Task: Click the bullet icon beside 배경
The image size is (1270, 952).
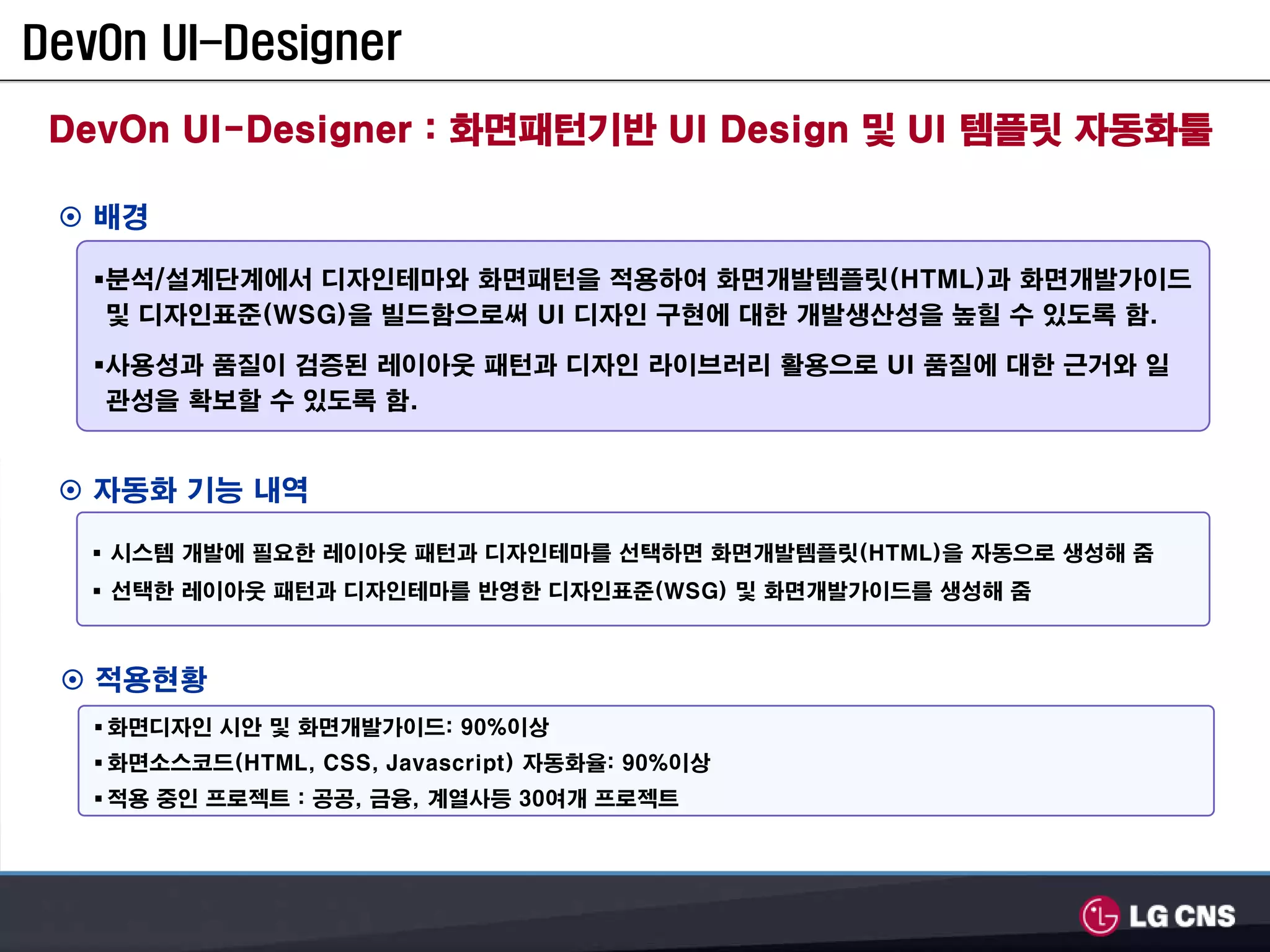Action: click(x=71, y=217)
